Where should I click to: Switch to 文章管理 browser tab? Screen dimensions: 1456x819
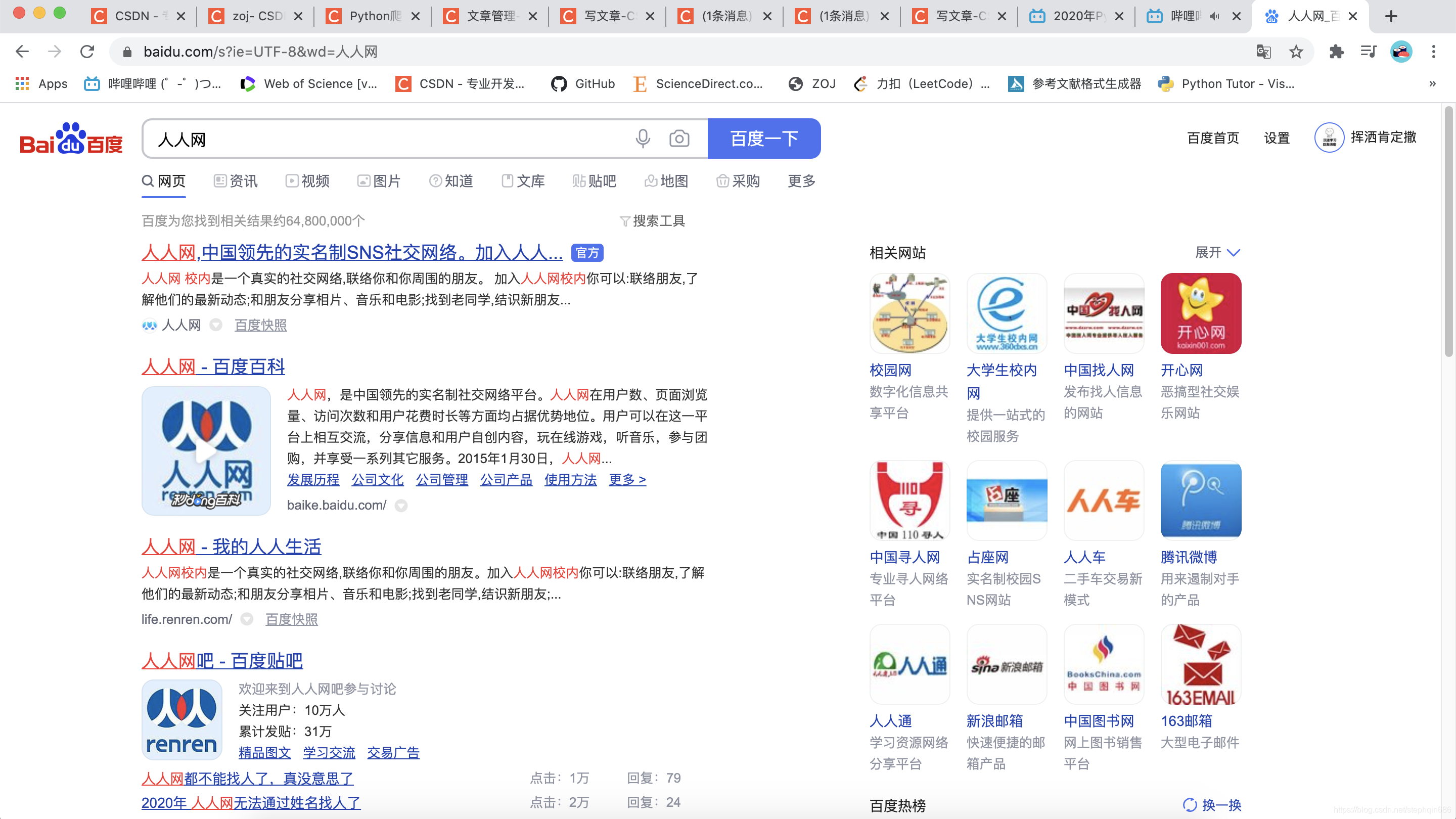coord(490,16)
